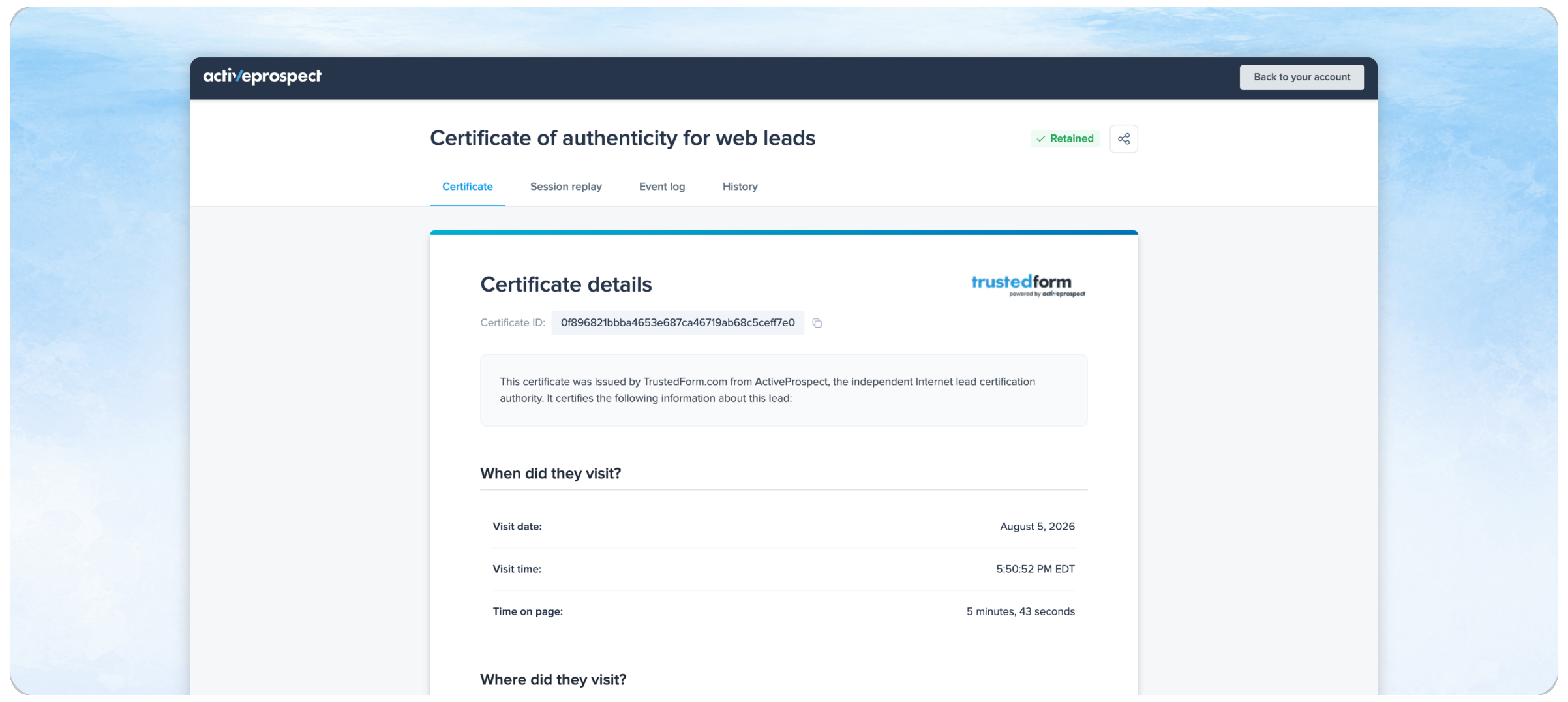Click the TrustedForm logo

pos(1028,285)
